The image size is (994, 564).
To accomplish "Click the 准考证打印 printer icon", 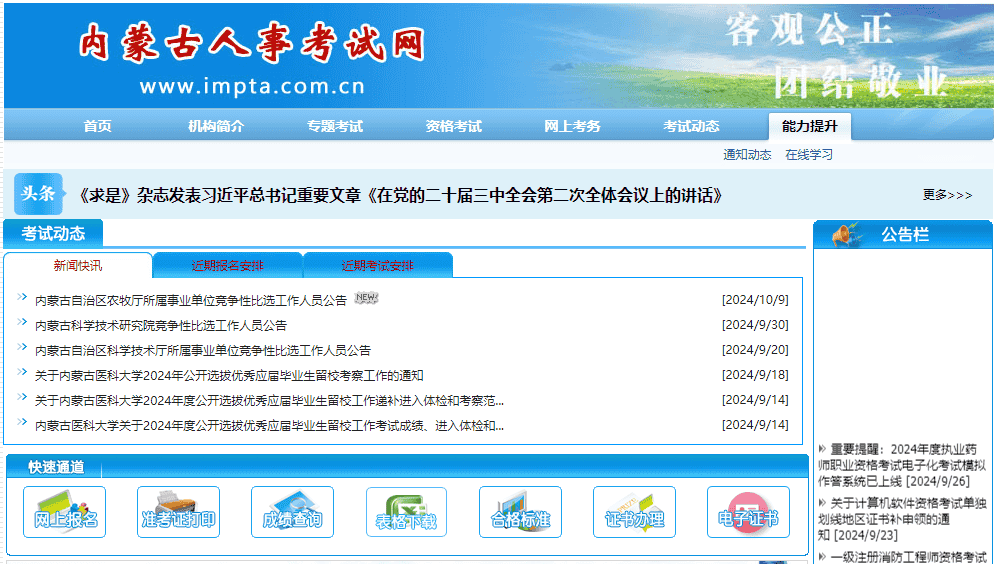I will point(178,512).
